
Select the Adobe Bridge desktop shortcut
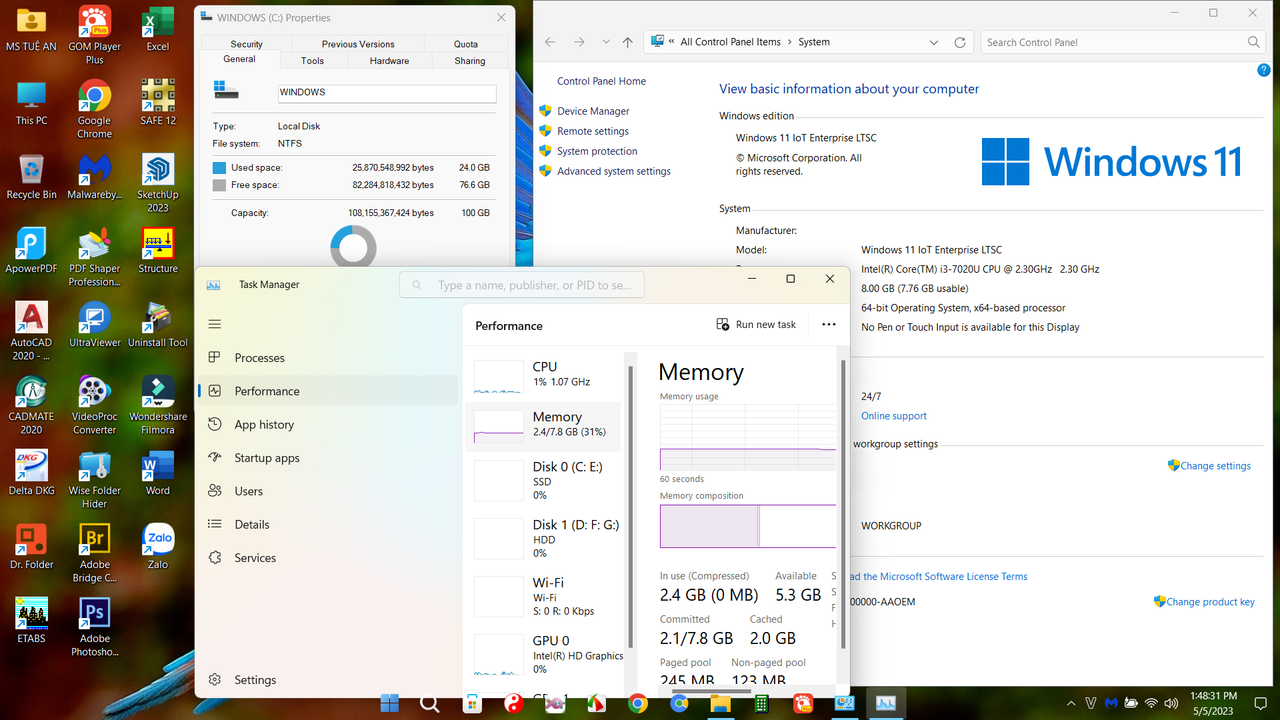tap(94, 553)
